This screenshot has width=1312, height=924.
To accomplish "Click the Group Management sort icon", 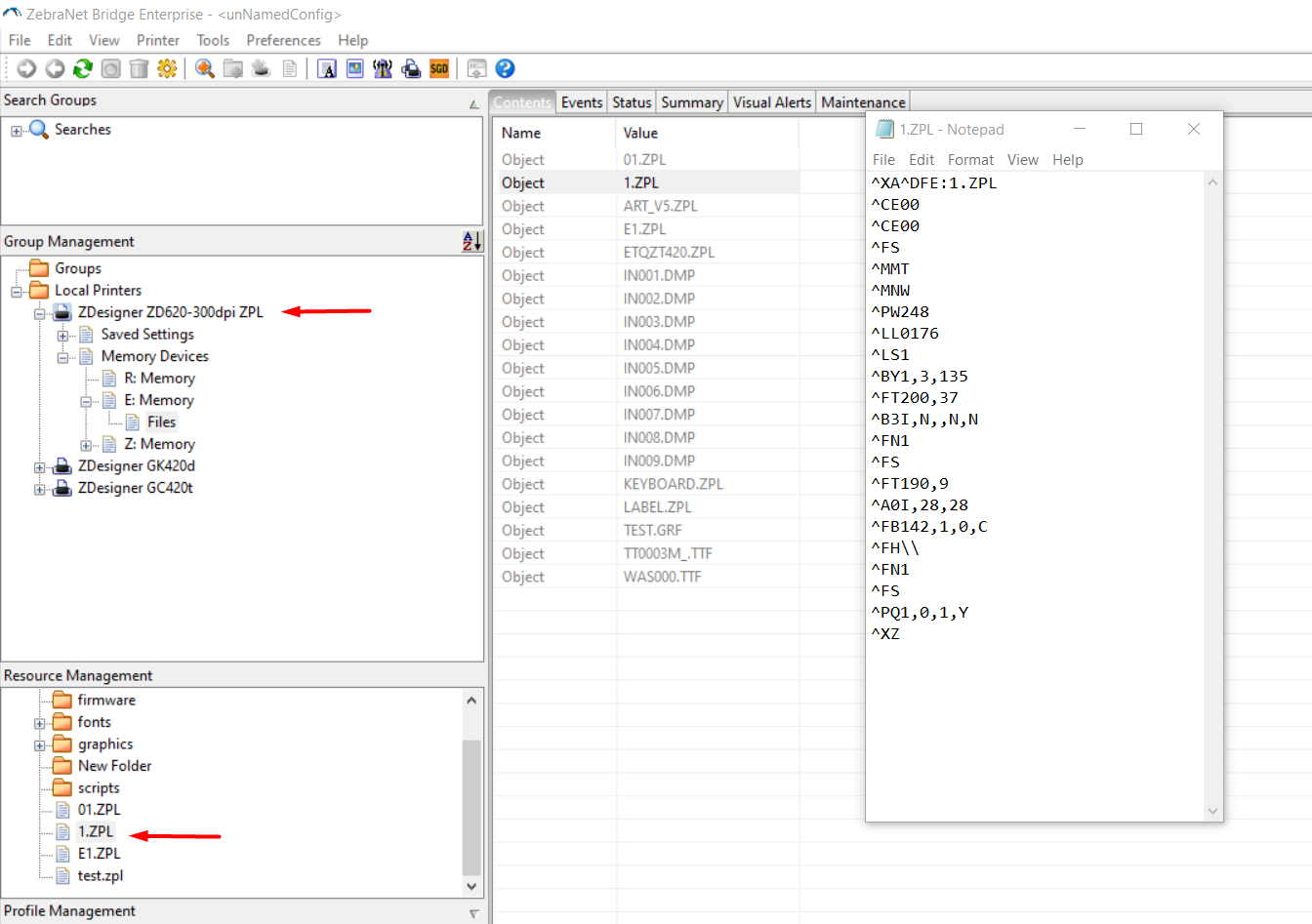I will (472, 242).
